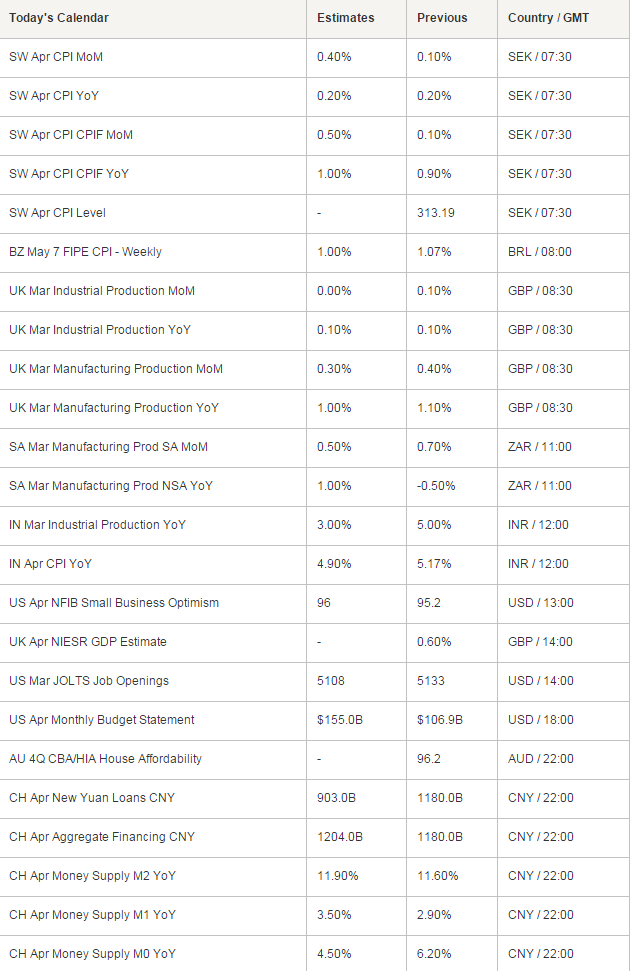
Task: Click the Country / GMT column header
Action: (x=548, y=18)
